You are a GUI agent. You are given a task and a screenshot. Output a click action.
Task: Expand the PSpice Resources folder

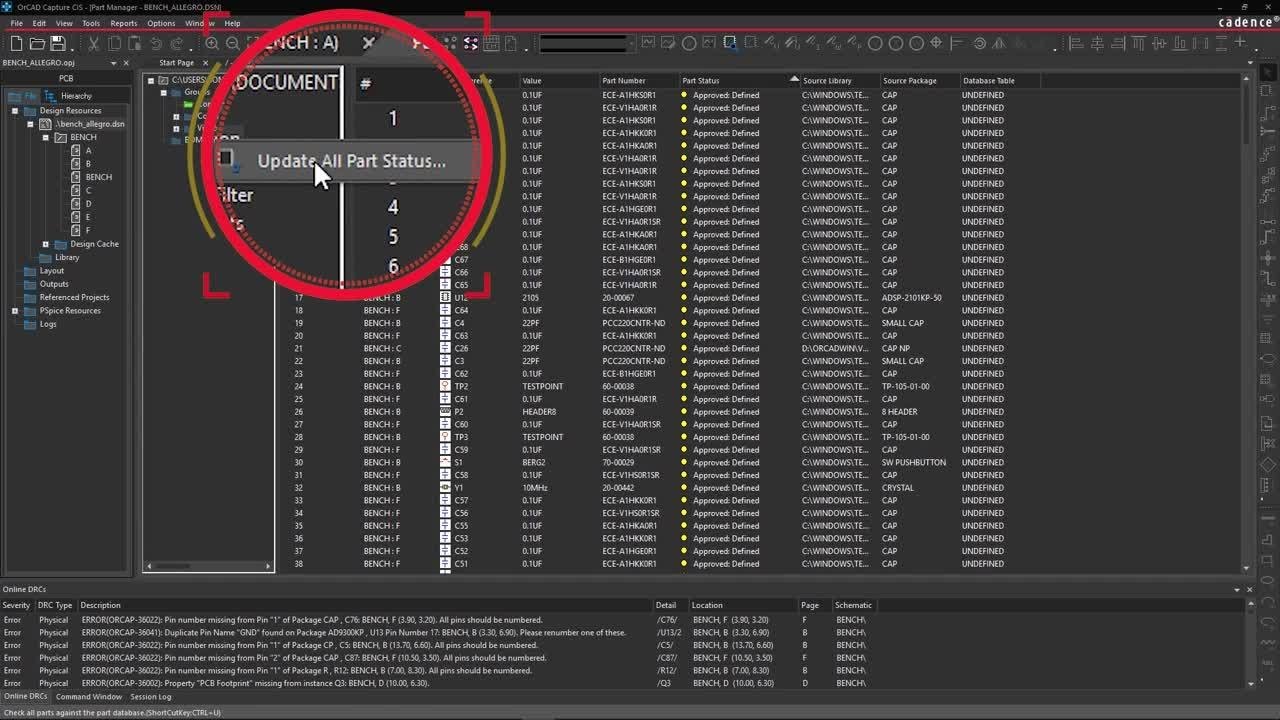click(x=15, y=311)
